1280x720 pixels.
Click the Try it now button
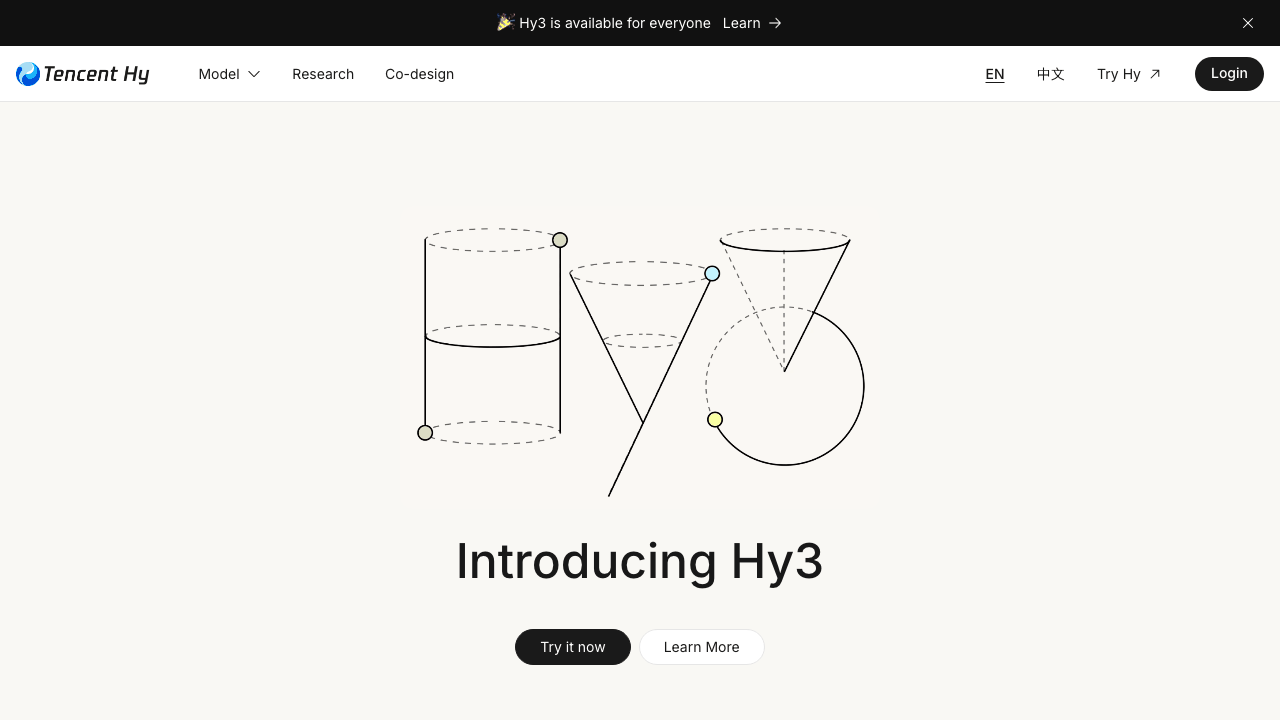coord(573,647)
